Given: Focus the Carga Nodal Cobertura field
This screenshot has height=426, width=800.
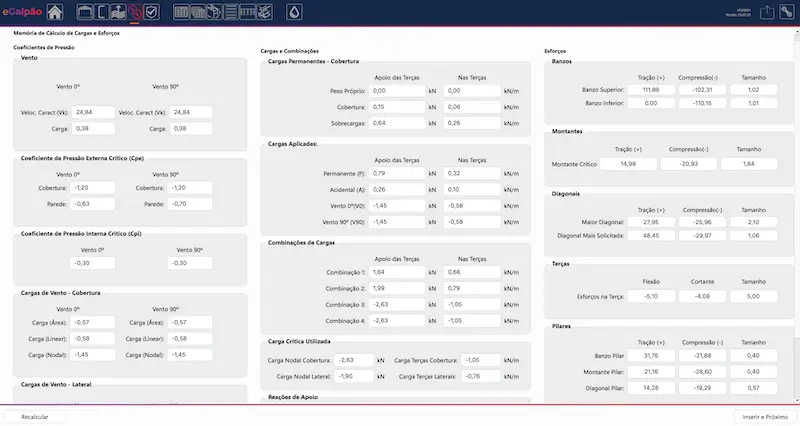Looking at the screenshot, I should tap(355, 359).
